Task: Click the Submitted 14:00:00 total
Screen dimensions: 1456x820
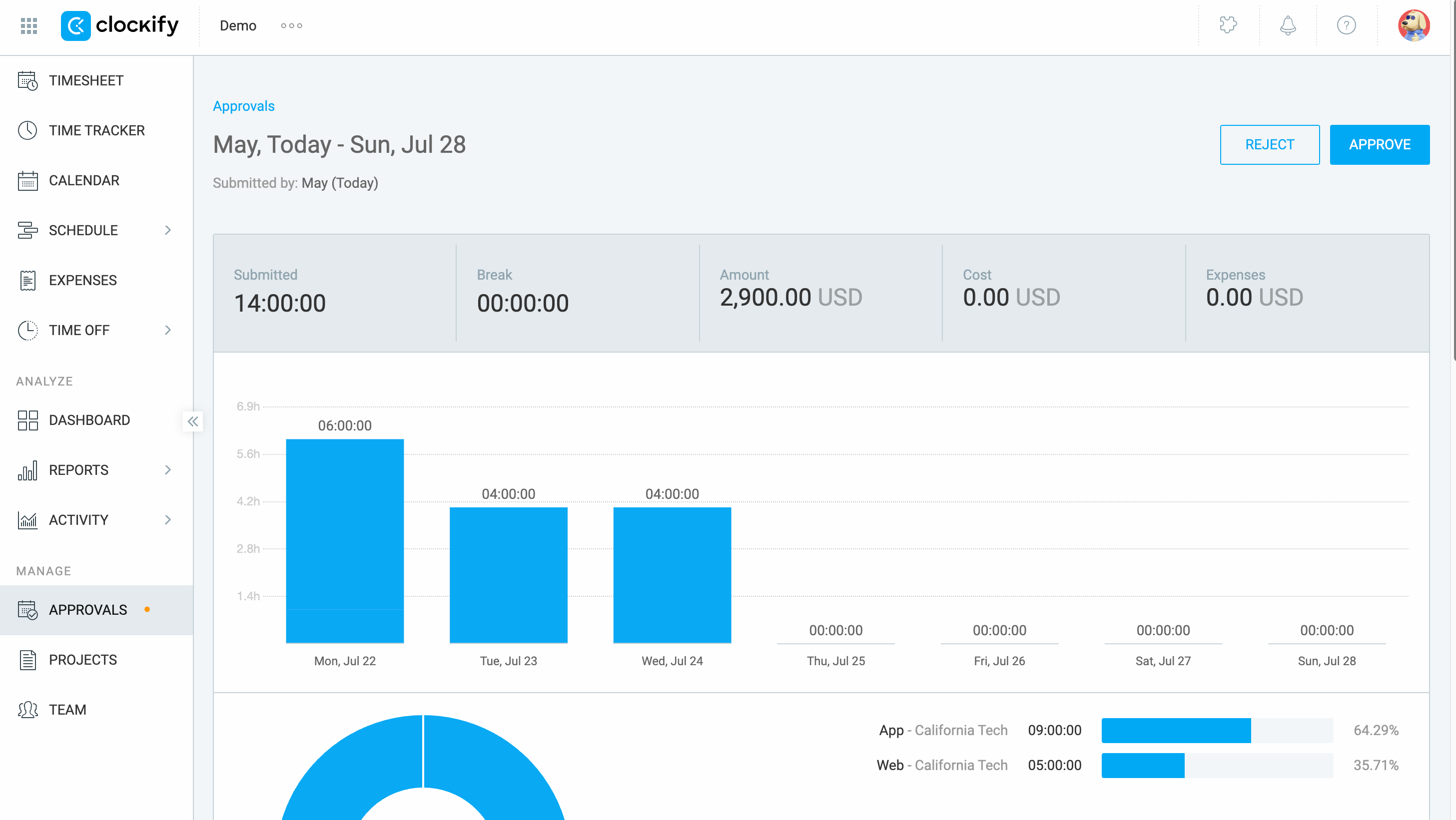Action: pos(280,303)
